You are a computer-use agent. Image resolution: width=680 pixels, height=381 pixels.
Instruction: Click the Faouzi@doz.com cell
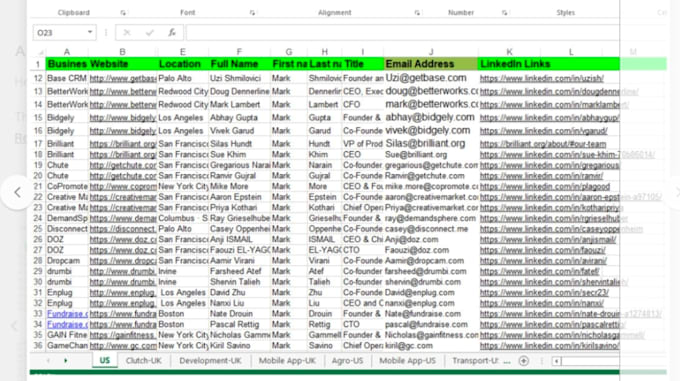[x=431, y=250]
